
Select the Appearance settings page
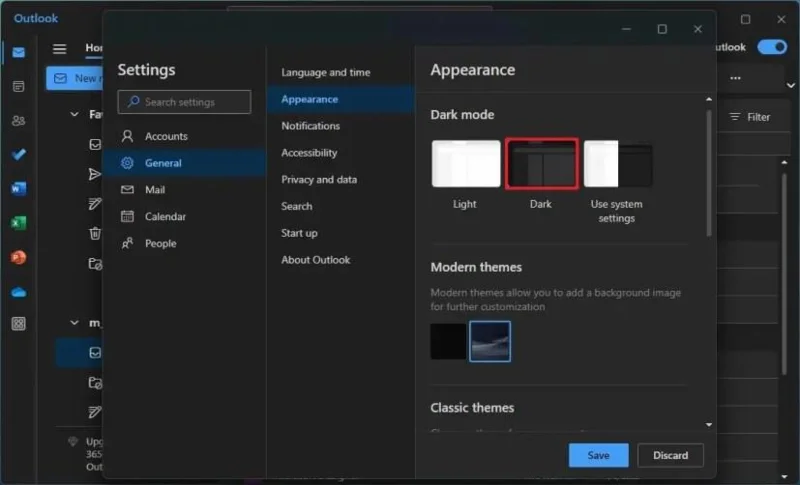341,99
